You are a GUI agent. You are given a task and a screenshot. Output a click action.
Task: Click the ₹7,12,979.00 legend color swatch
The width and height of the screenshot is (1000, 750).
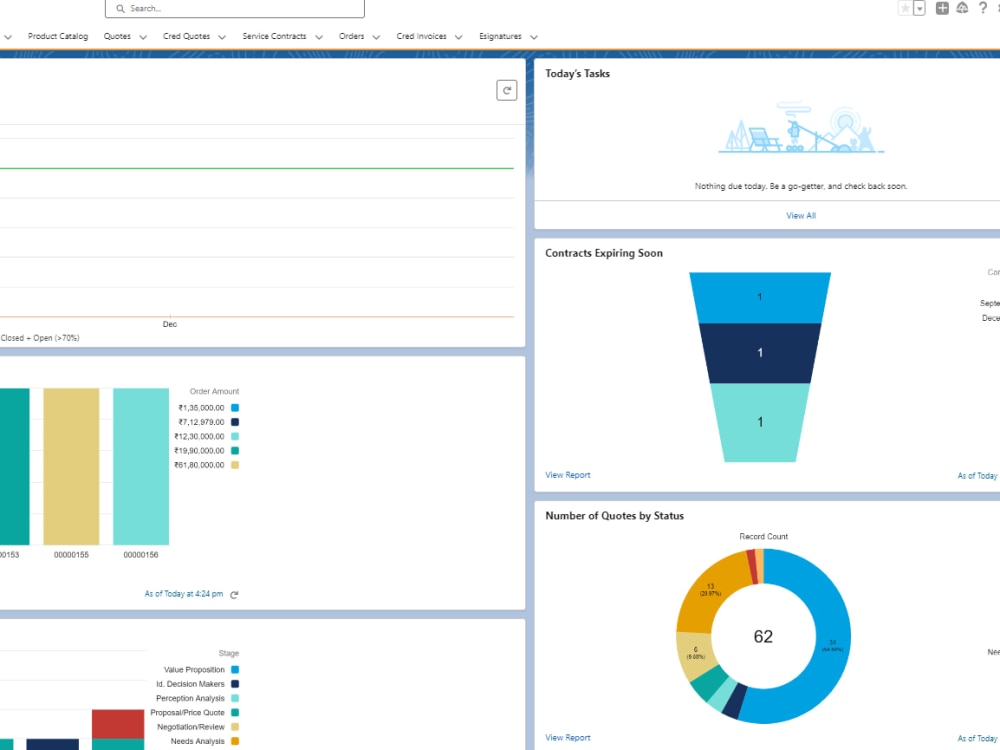coord(235,422)
